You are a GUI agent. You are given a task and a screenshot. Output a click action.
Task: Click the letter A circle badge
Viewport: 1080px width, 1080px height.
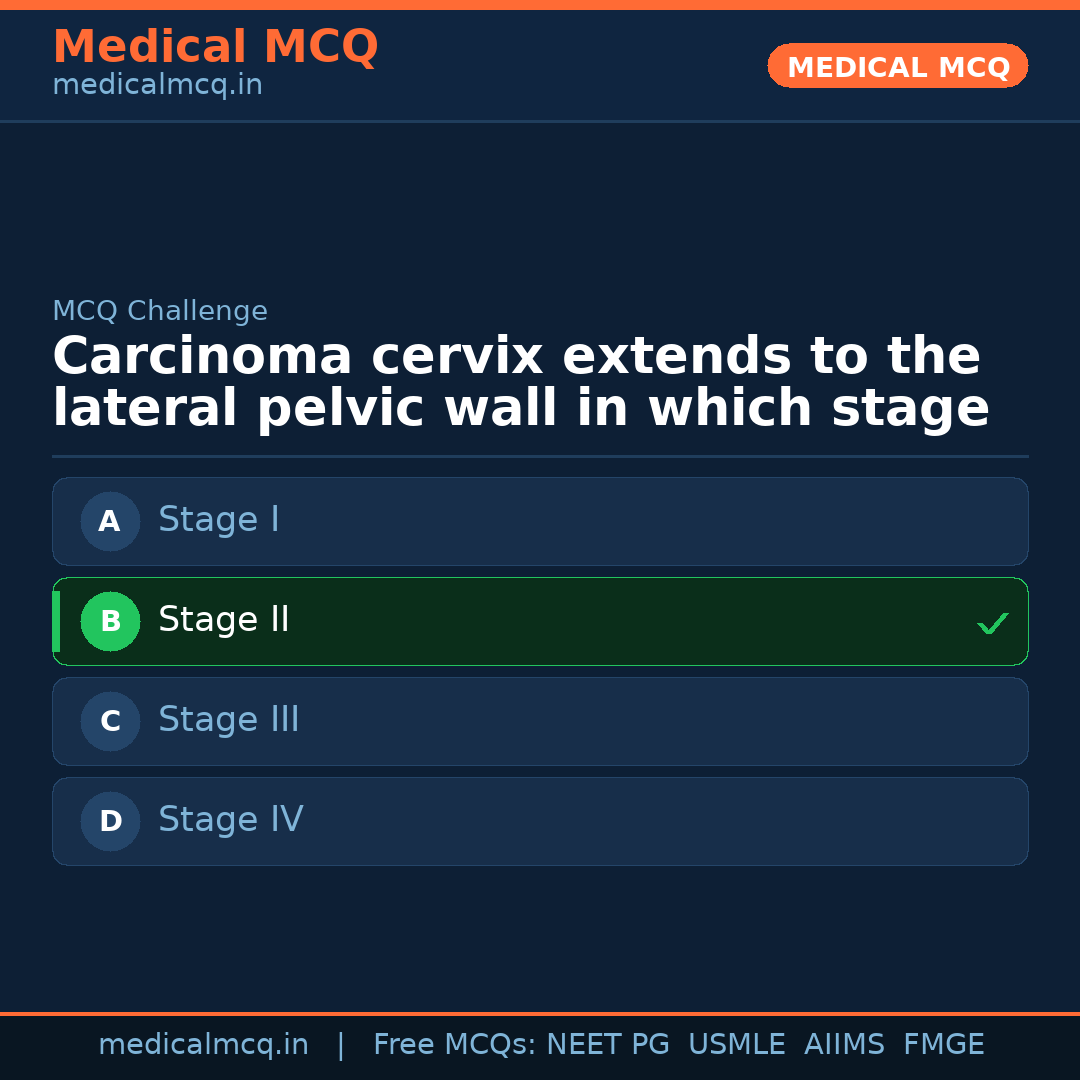tap(110, 521)
